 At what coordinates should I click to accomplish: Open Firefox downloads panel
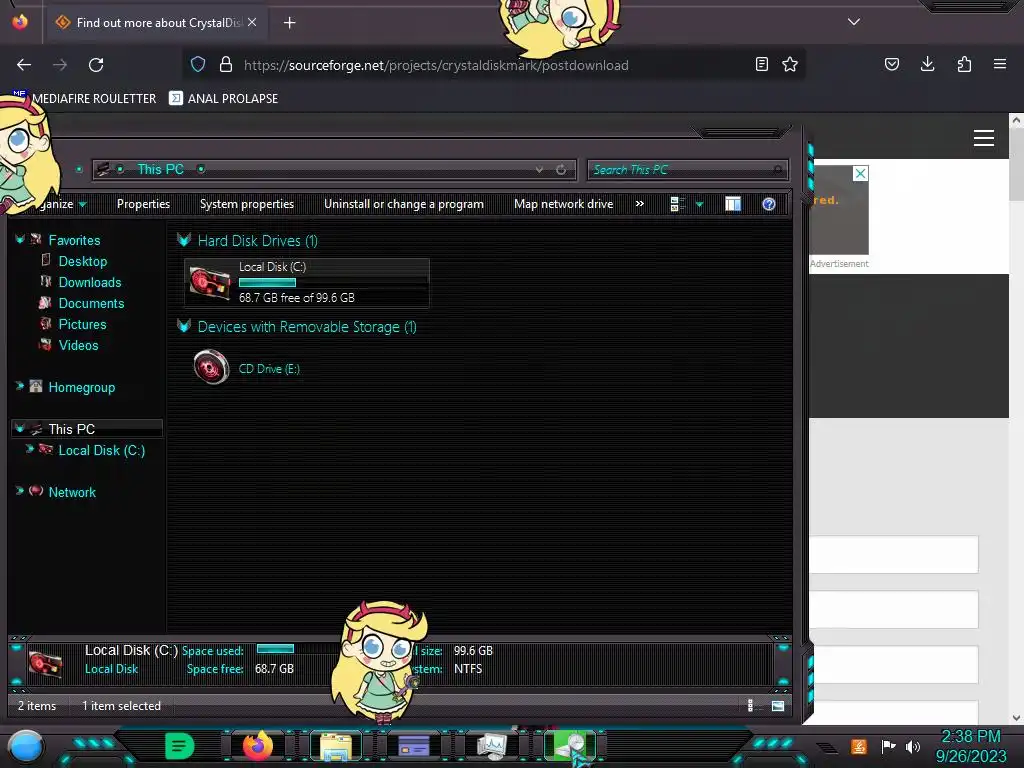click(x=927, y=64)
